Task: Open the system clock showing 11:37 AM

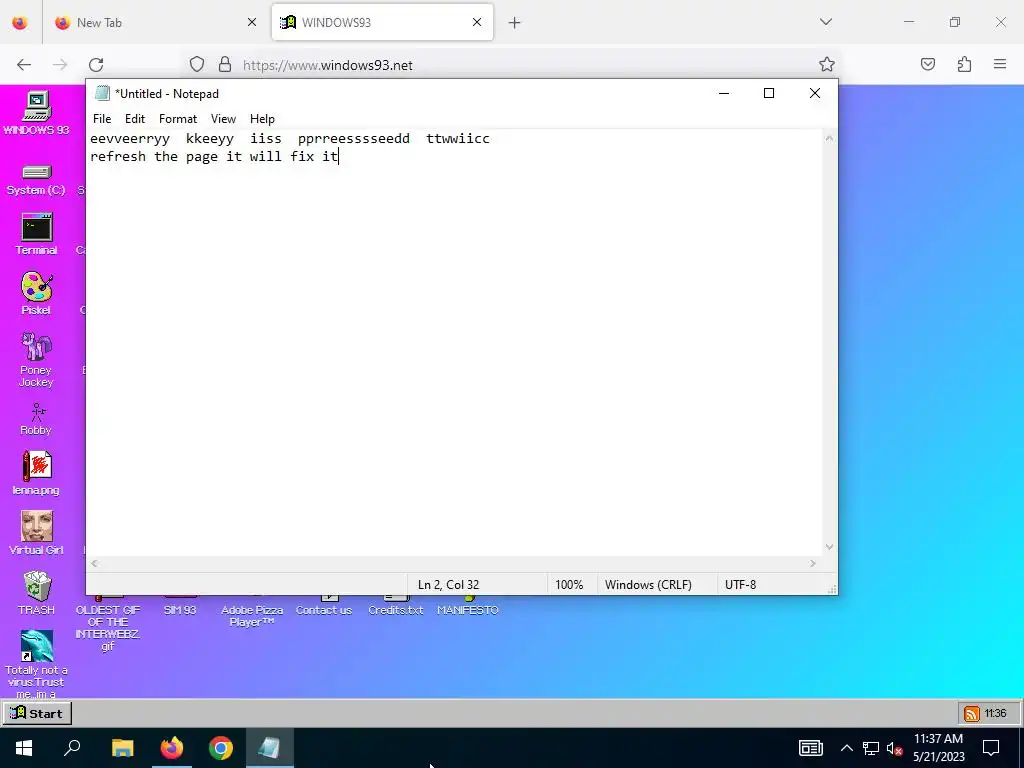Action: [x=938, y=748]
